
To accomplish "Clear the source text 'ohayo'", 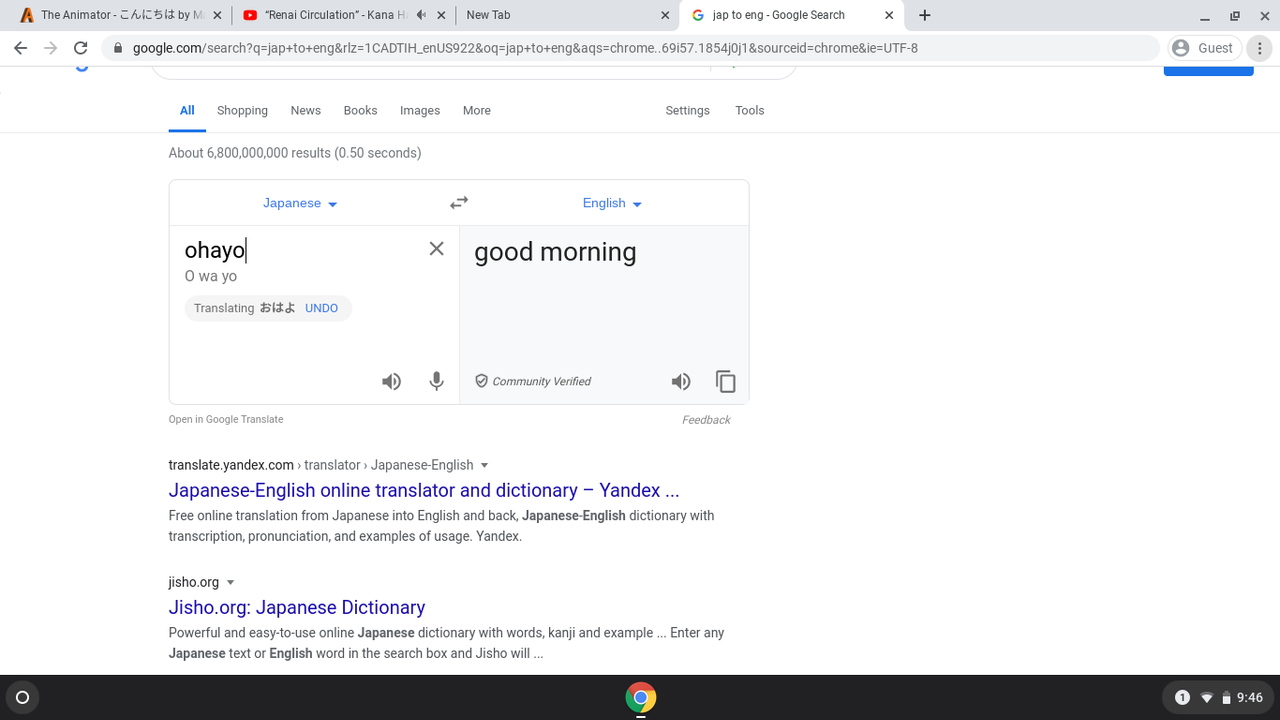I will tap(436, 249).
